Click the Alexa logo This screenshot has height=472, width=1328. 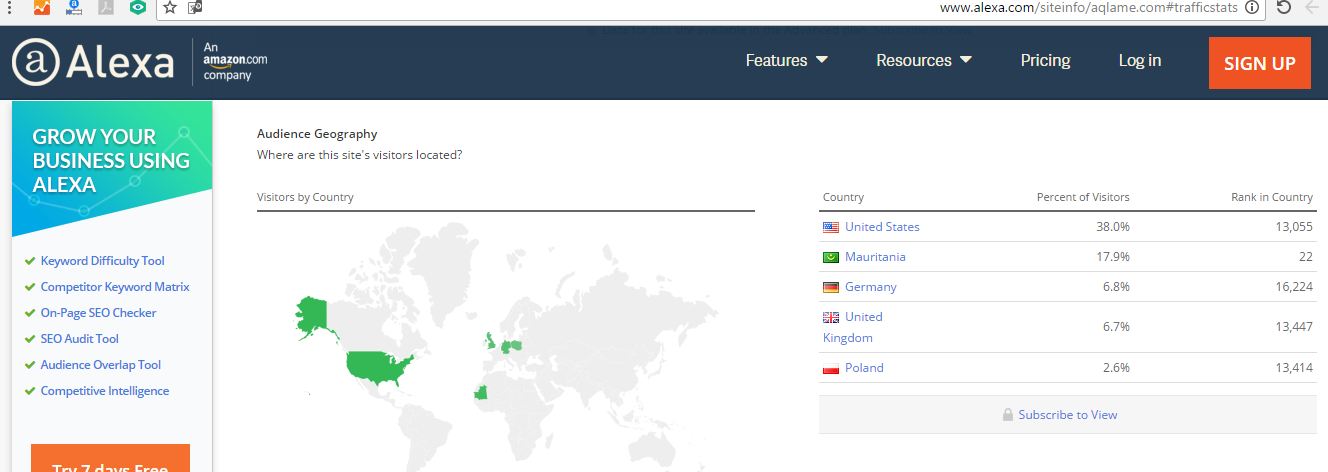click(93, 63)
